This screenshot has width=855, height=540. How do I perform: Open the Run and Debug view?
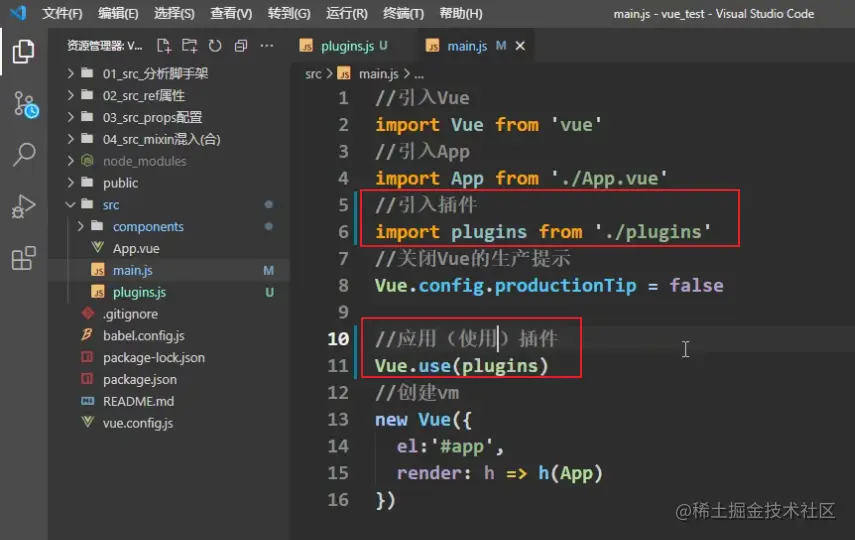tap(23, 206)
